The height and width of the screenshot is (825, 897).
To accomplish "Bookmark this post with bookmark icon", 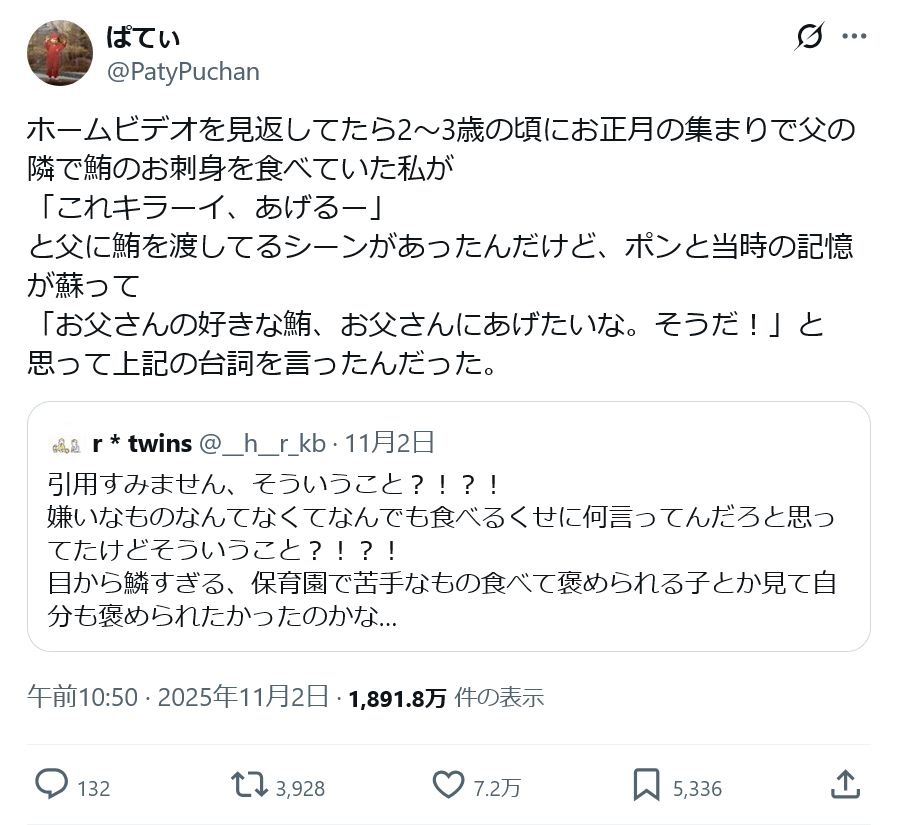I will (x=646, y=785).
